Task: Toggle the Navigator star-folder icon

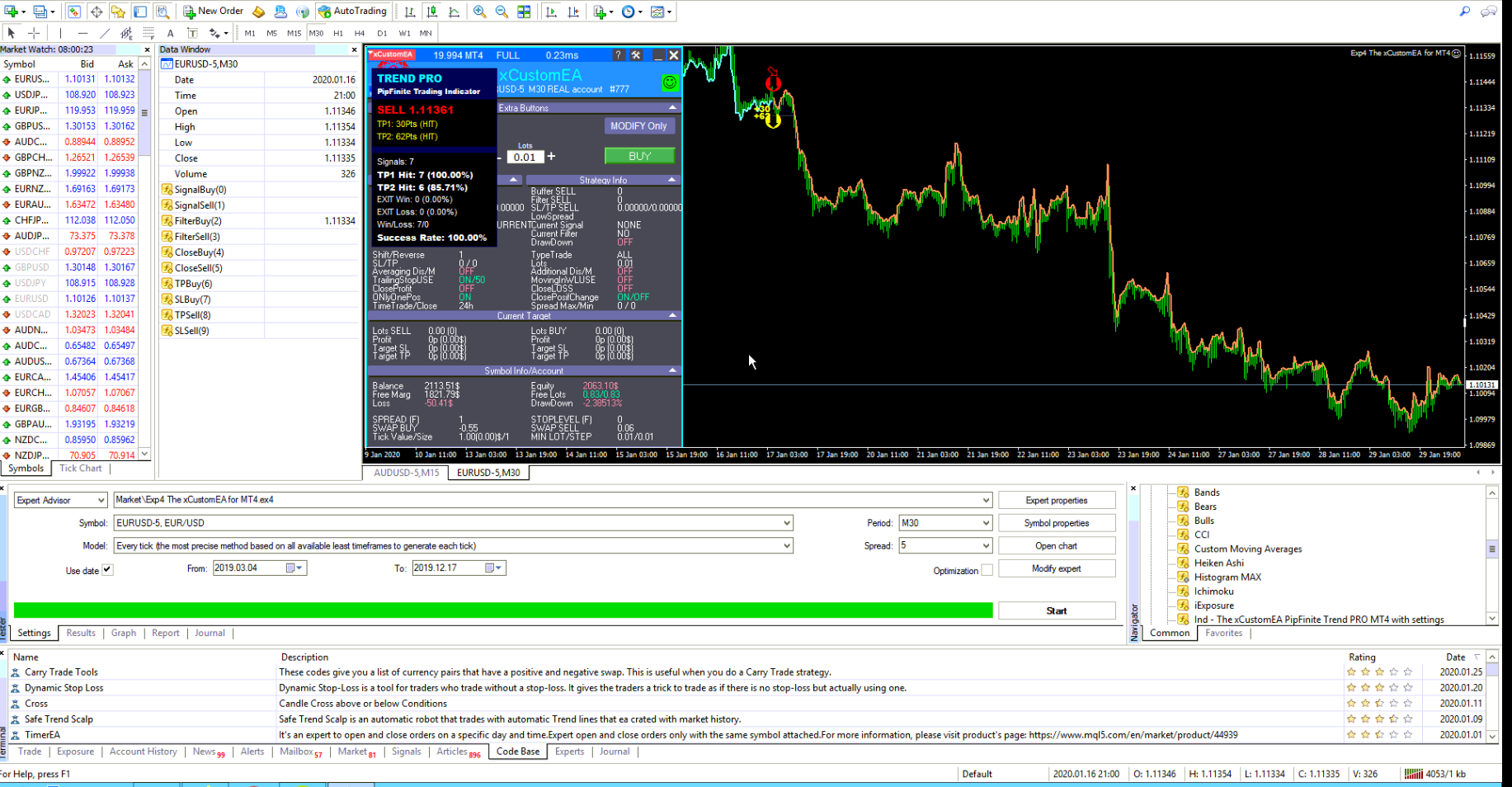Action: tap(119, 12)
